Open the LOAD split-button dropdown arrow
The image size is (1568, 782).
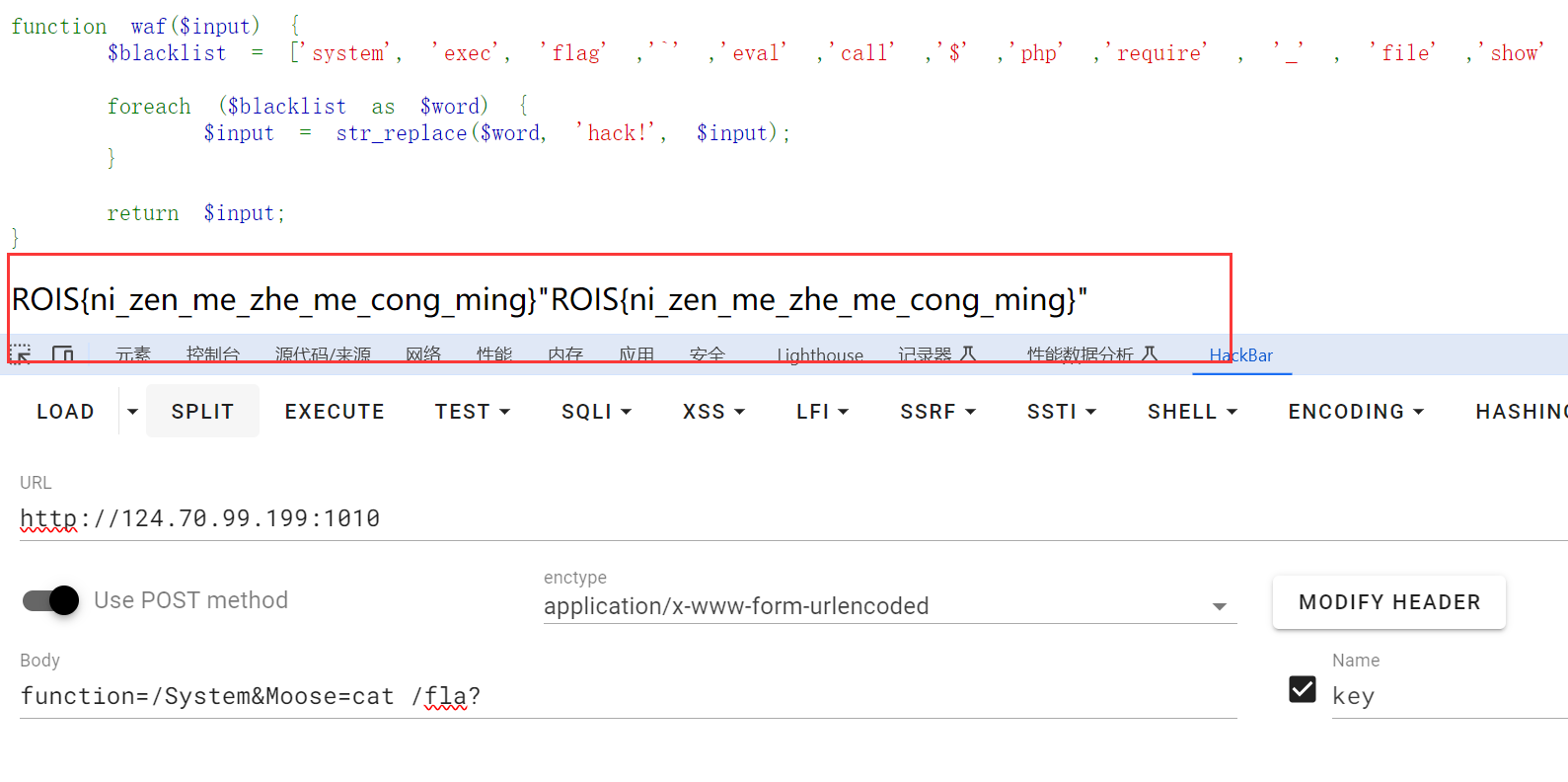click(132, 412)
